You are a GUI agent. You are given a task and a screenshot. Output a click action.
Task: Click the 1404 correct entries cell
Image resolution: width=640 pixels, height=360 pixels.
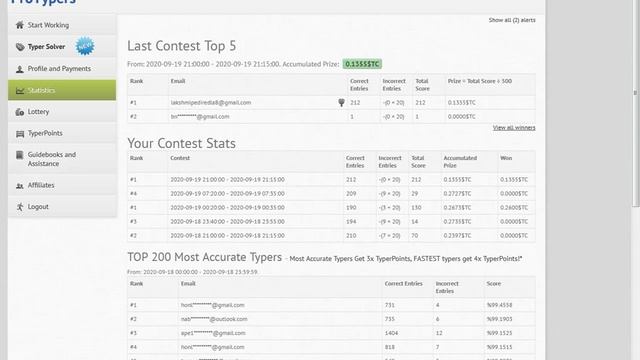pyautogui.click(x=391, y=333)
